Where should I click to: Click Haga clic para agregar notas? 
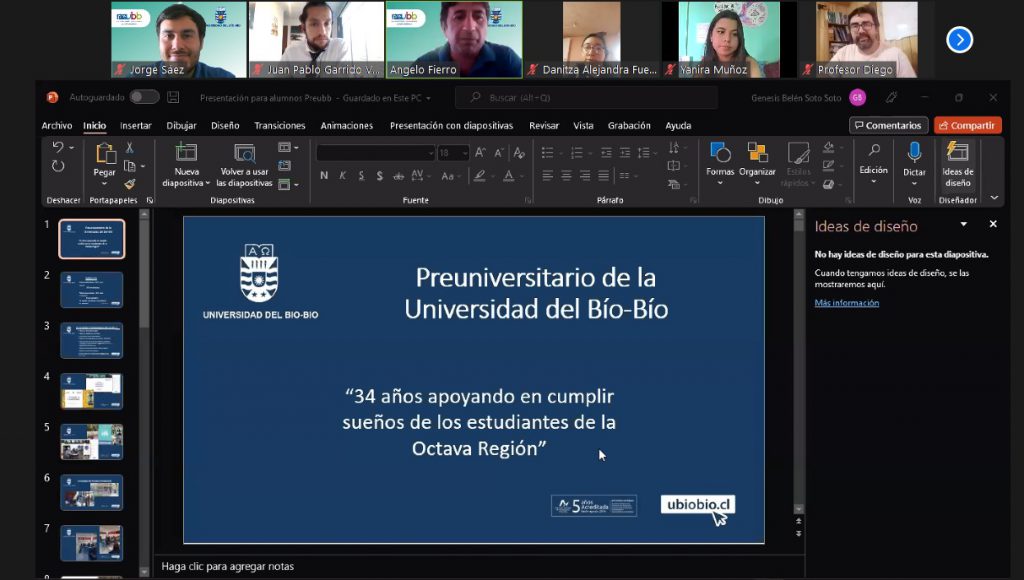[227, 566]
